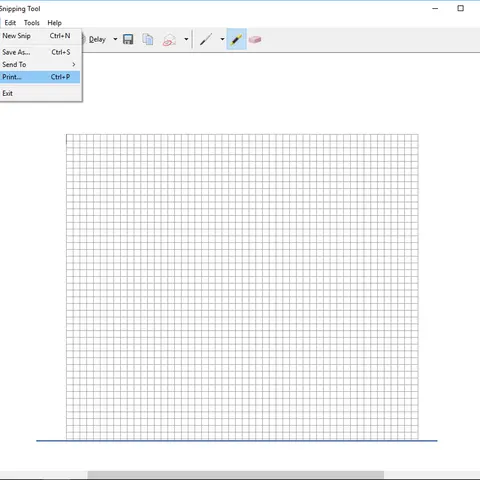The width and height of the screenshot is (480, 480).
Task: Expand the Delay dropdown arrow
Action: [x=115, y=39]
